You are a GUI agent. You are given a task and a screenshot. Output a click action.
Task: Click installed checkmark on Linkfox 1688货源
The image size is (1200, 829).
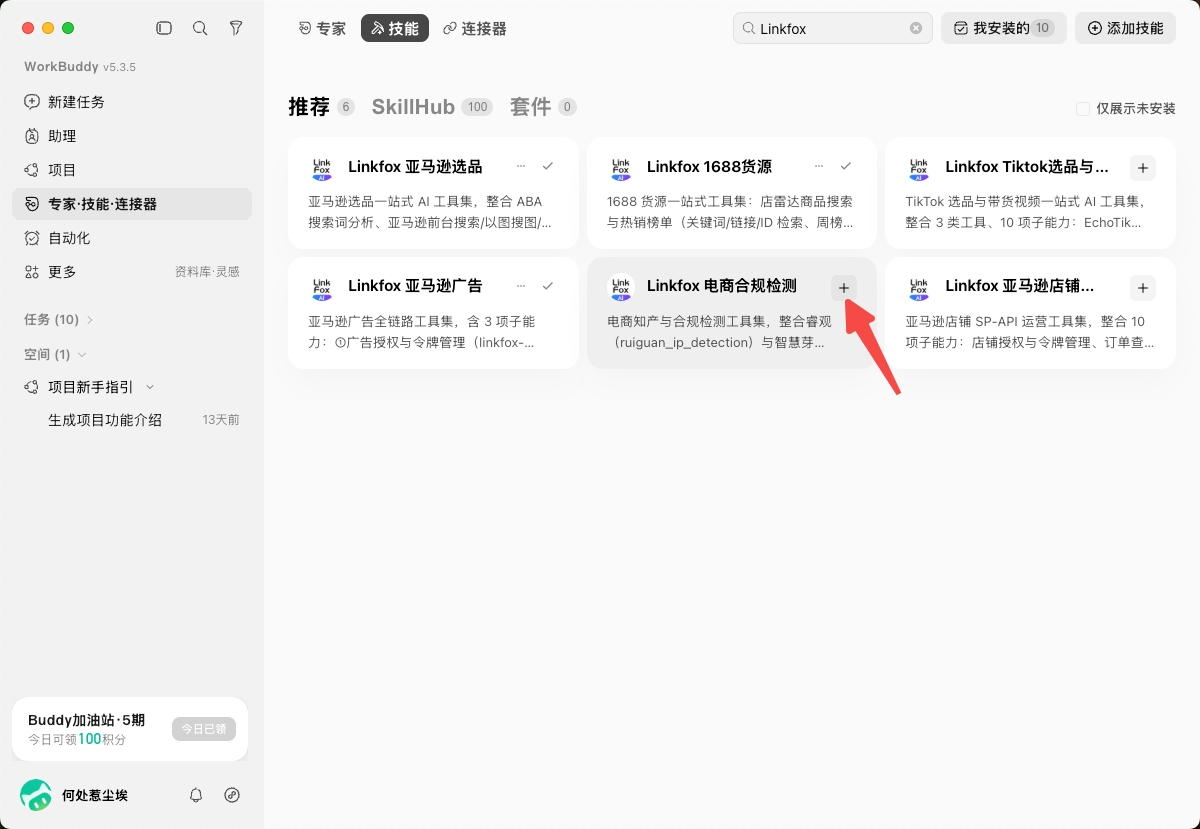[846, 166]
